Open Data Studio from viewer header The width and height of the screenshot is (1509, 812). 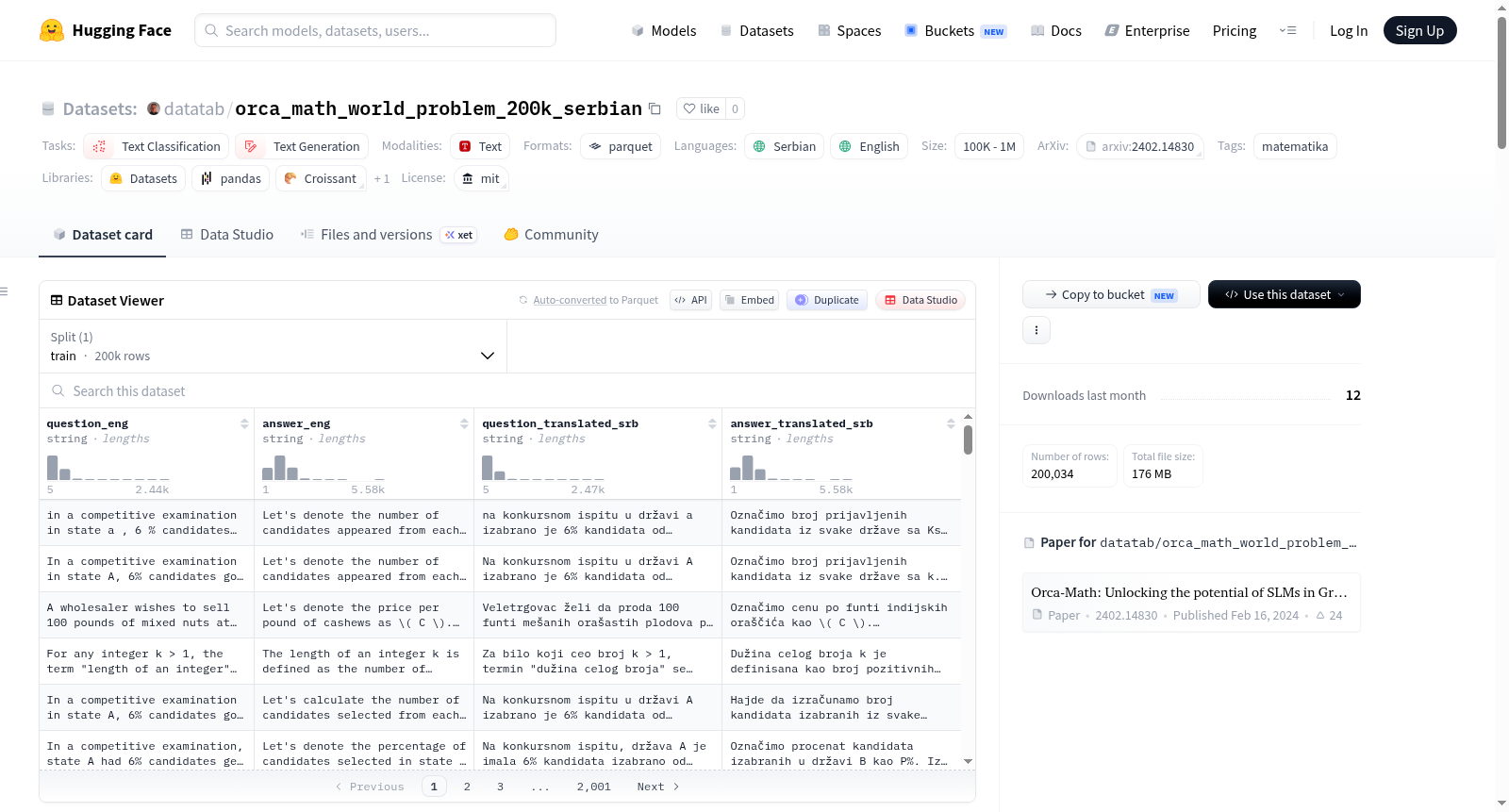click(920, 300)
